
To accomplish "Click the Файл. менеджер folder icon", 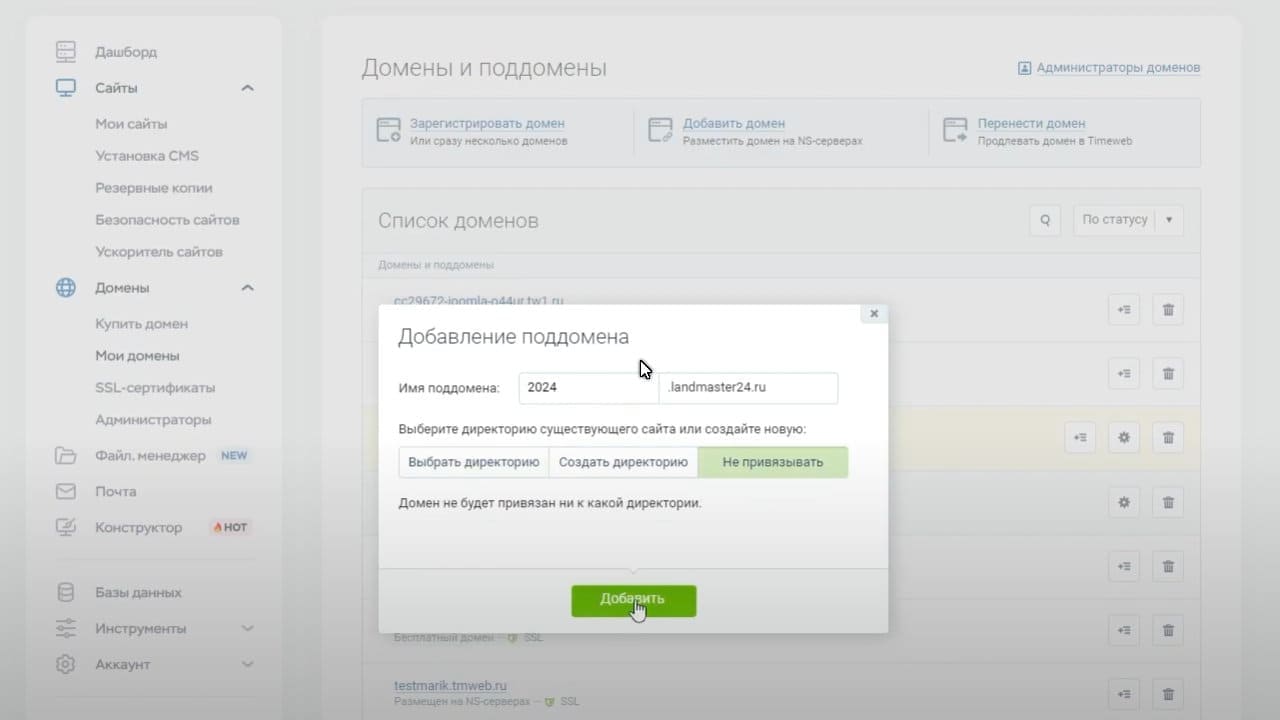I will [65, 456].
